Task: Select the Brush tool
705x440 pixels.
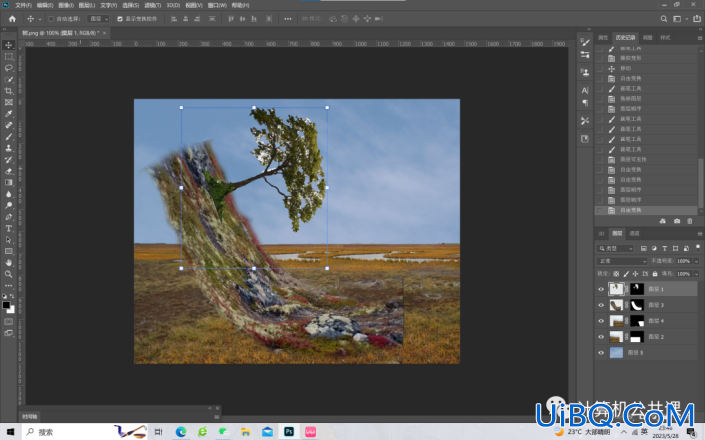Action: click(x=9, y=137)
